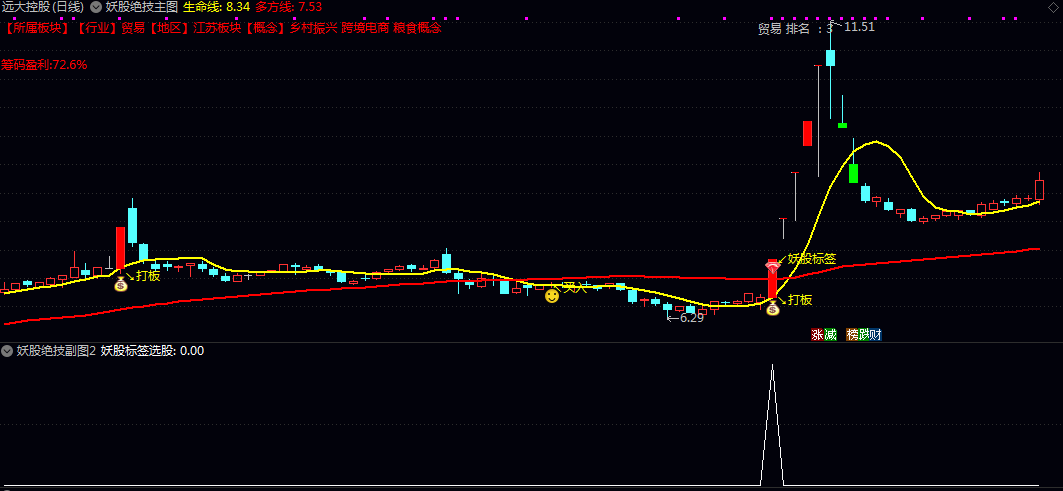Click the 打板 label below 妖股标签
This screenshot has height=491, width=1063.
(x=800, y=300)
